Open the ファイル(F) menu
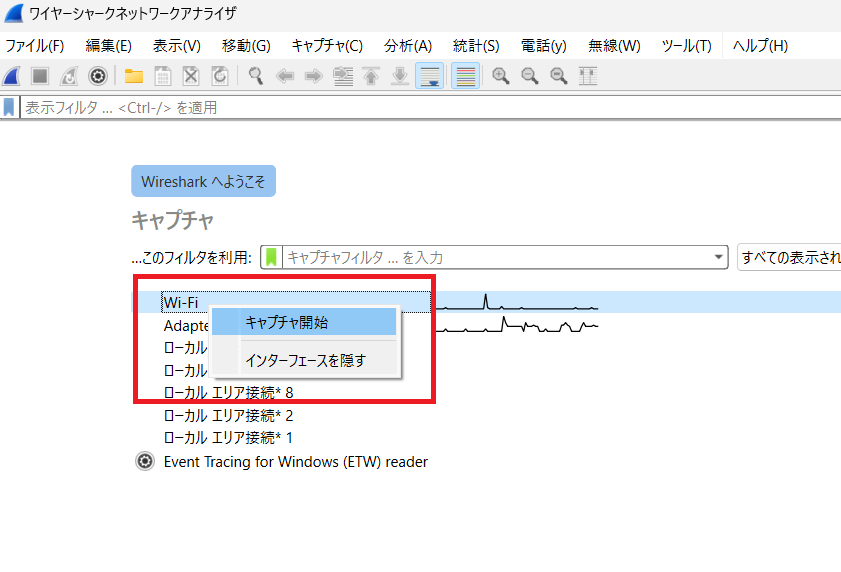Screen dimensions: 841x572 (x=35, y=46)
